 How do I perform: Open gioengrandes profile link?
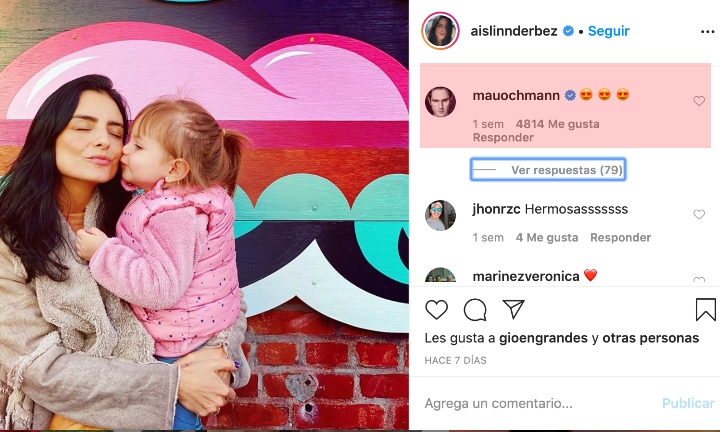543,338
